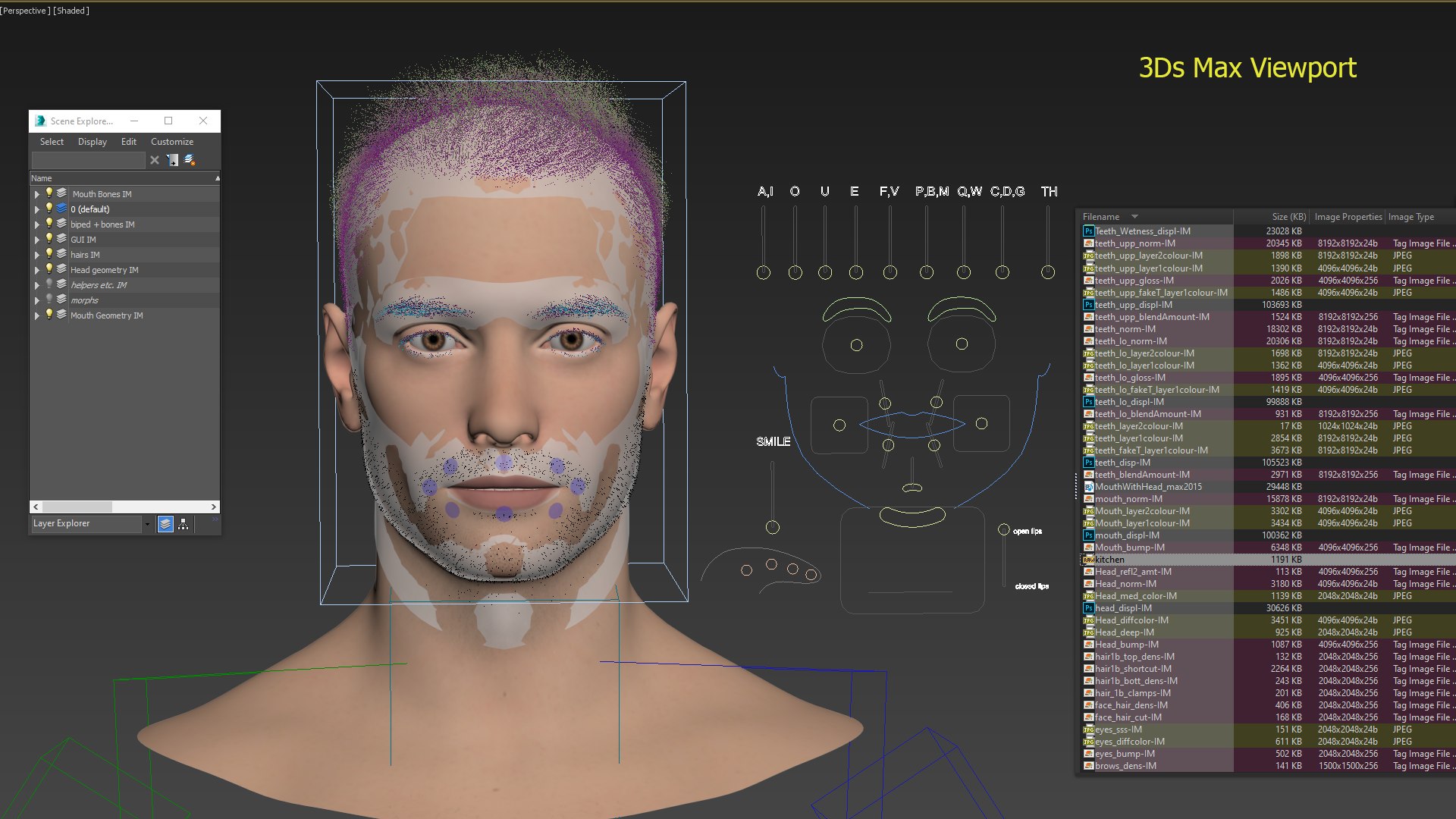
Task: Click the scroll right arrow in Scene Explorer
Action: click(214, 507)
